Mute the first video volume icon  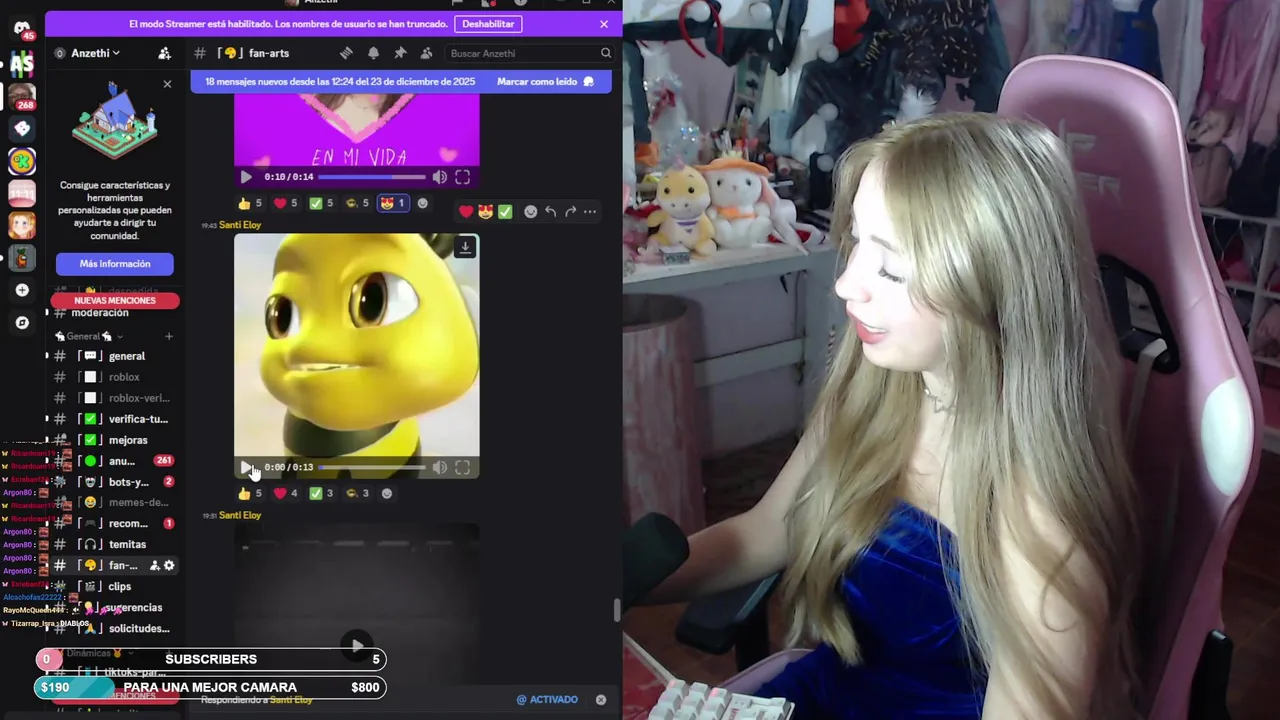(439, 177)
